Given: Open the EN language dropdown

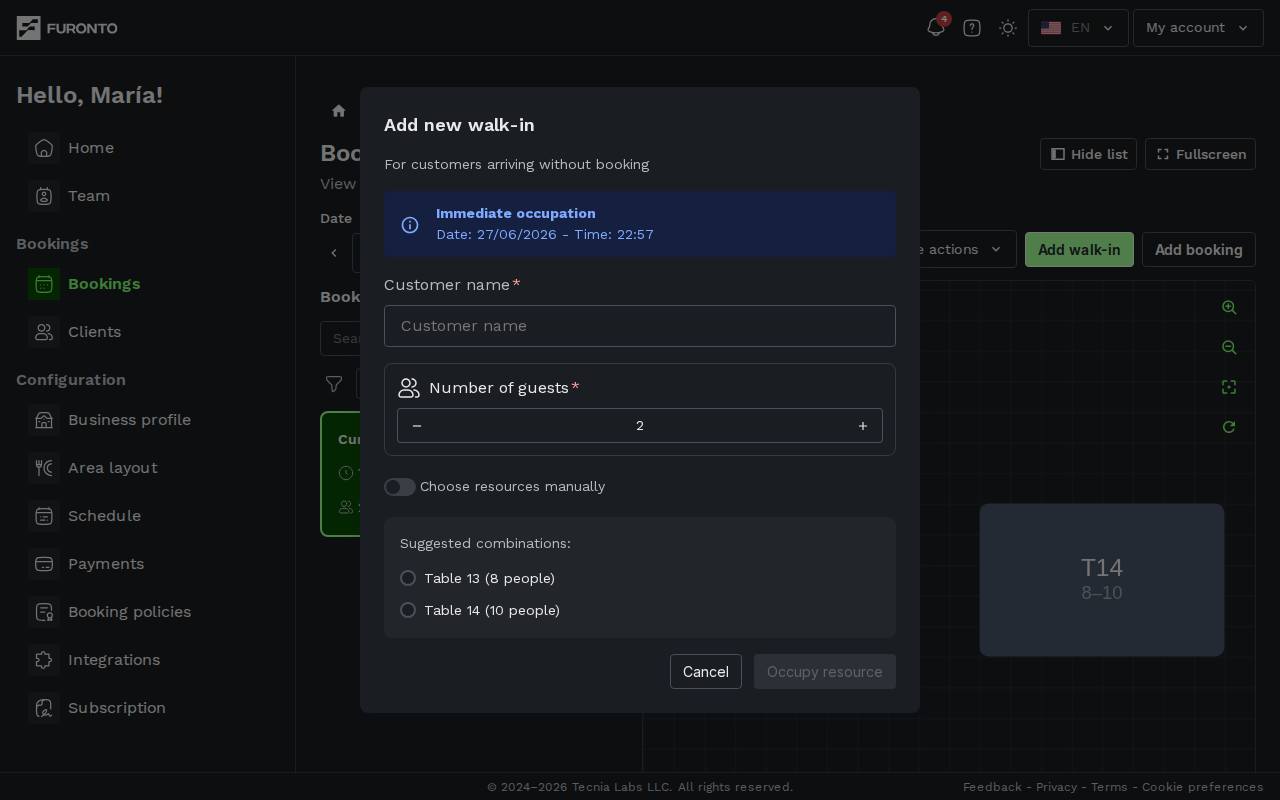Looking at the screenshot, I should tap(1078, 28).
